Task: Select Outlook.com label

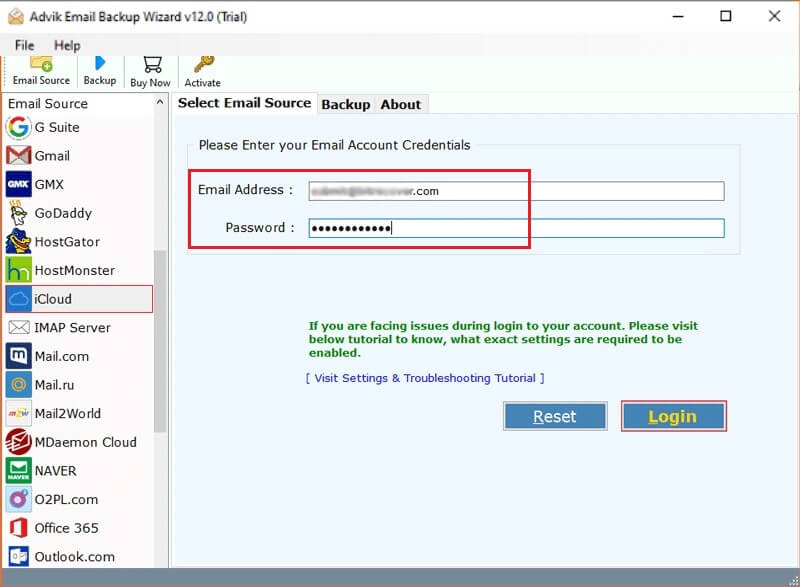Action: [x=74, y=556]
